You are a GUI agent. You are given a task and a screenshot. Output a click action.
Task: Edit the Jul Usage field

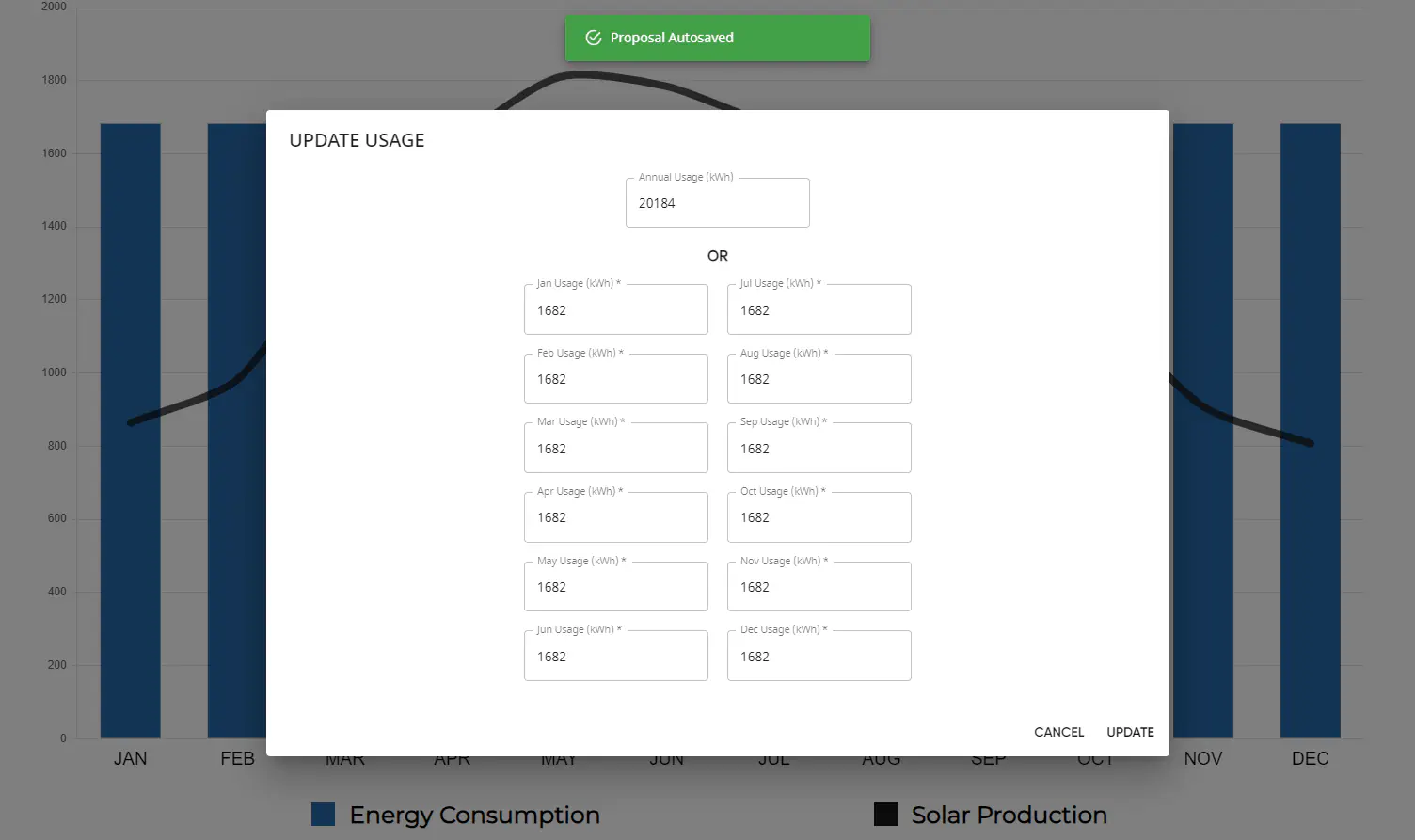tap(819, 309)
